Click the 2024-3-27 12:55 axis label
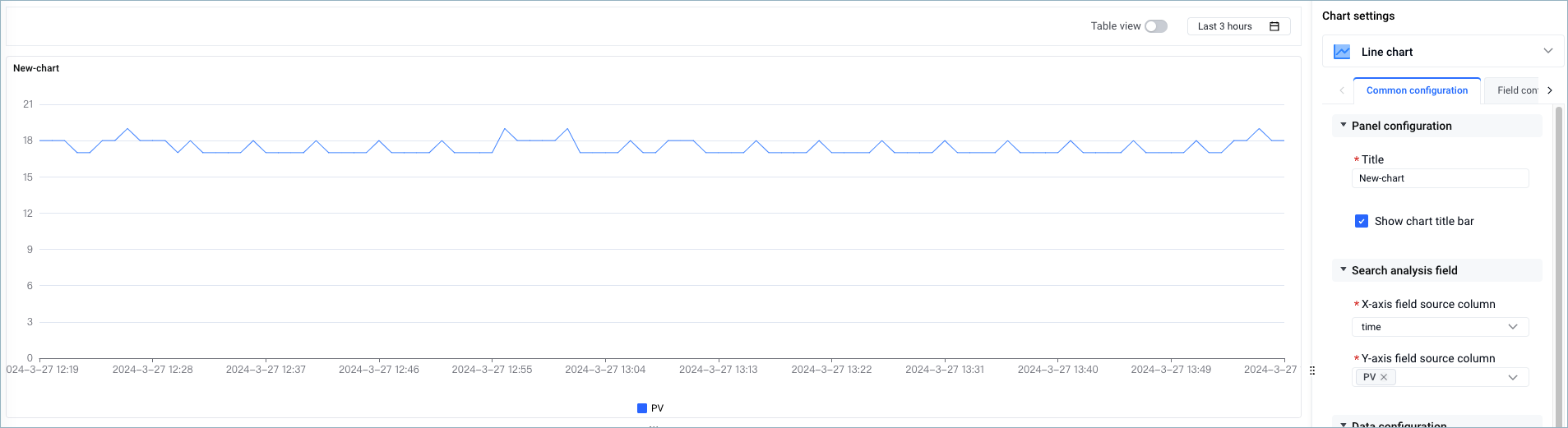The width and height of the screenshot is (1568, 428). pyautogui.click(x=492, y=370)
